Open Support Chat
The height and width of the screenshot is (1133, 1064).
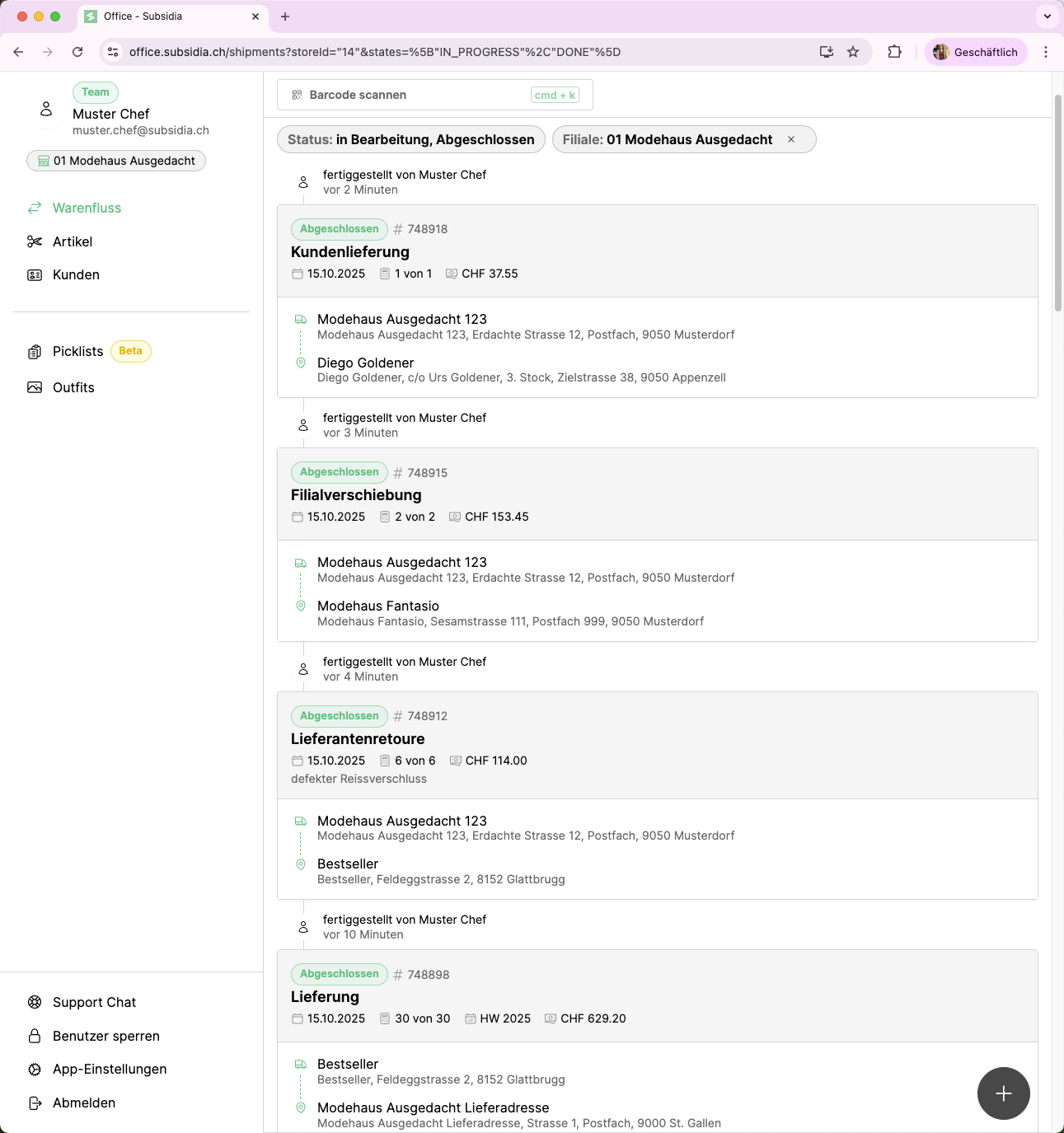pos(94,1002)
